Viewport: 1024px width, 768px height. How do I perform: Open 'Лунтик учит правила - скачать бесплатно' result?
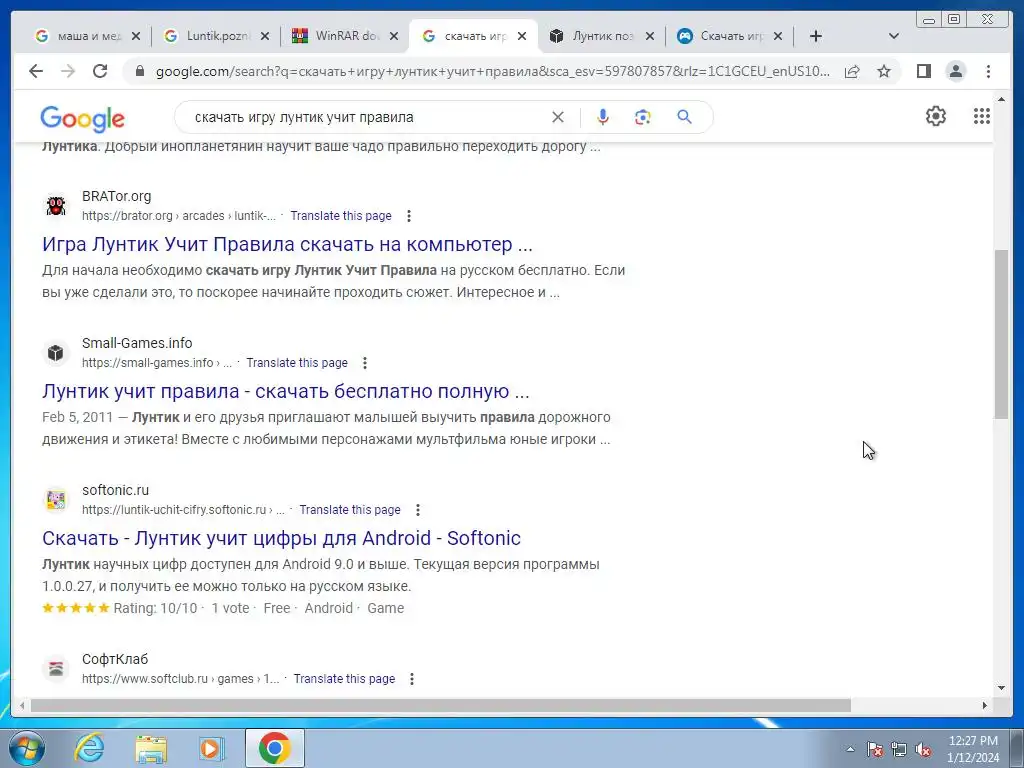(285, 391)
